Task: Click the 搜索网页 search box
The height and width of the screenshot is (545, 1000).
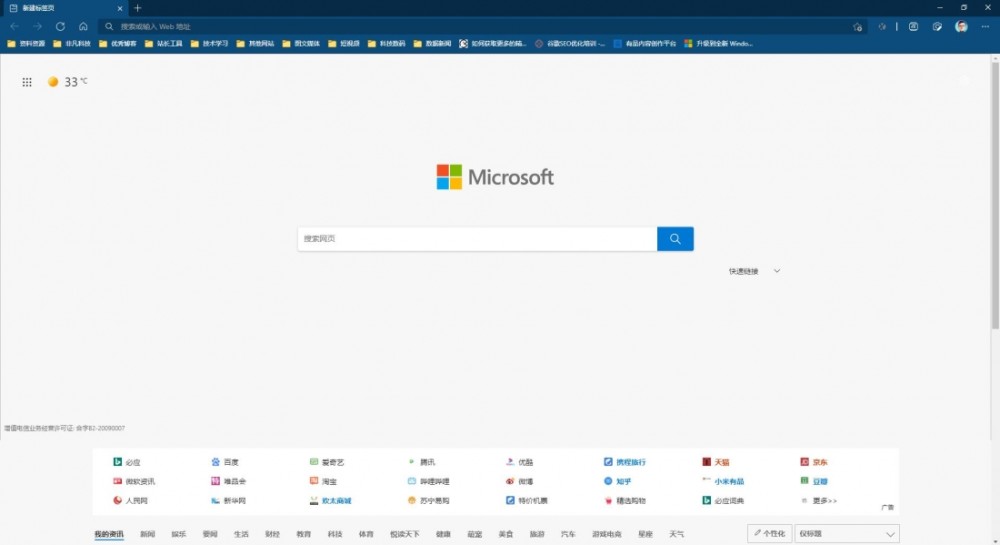Action: (478, 239)
